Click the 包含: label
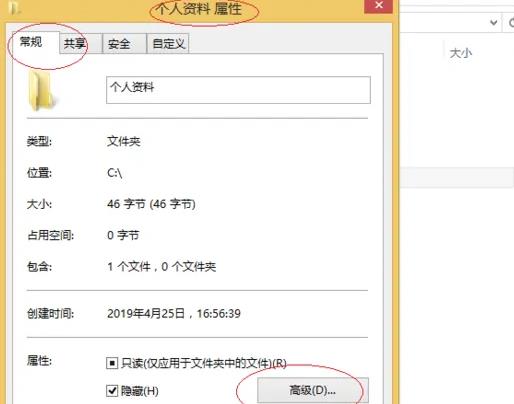Image resolution: width=514 pixels, height=404 pixels. (x=39, y=267)
